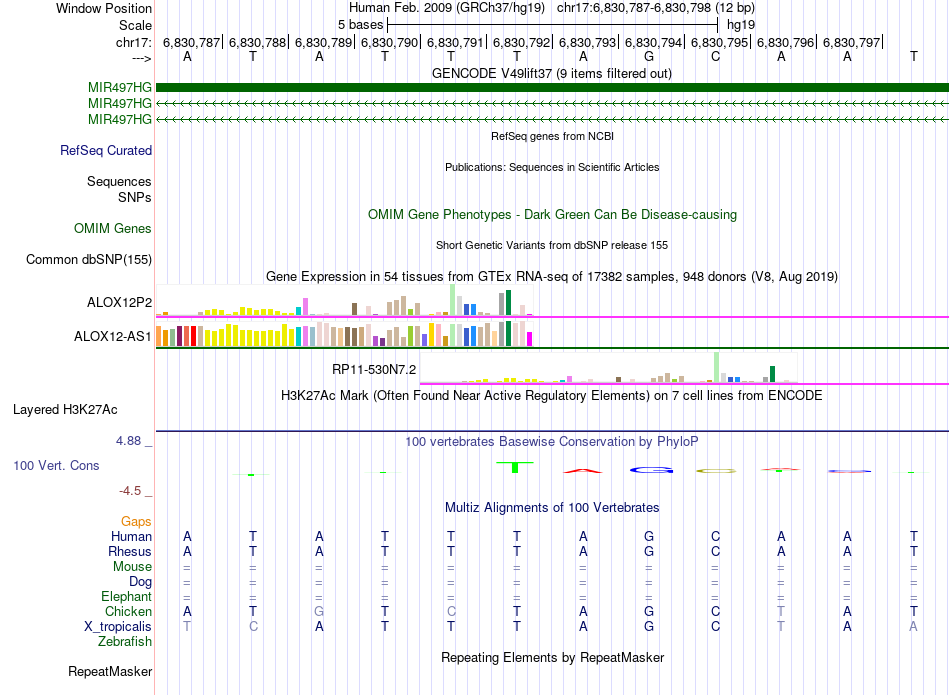Click the faded G in the Chicken row
Viewport: 950px width, 695px height.
click(x=319, y=611)
